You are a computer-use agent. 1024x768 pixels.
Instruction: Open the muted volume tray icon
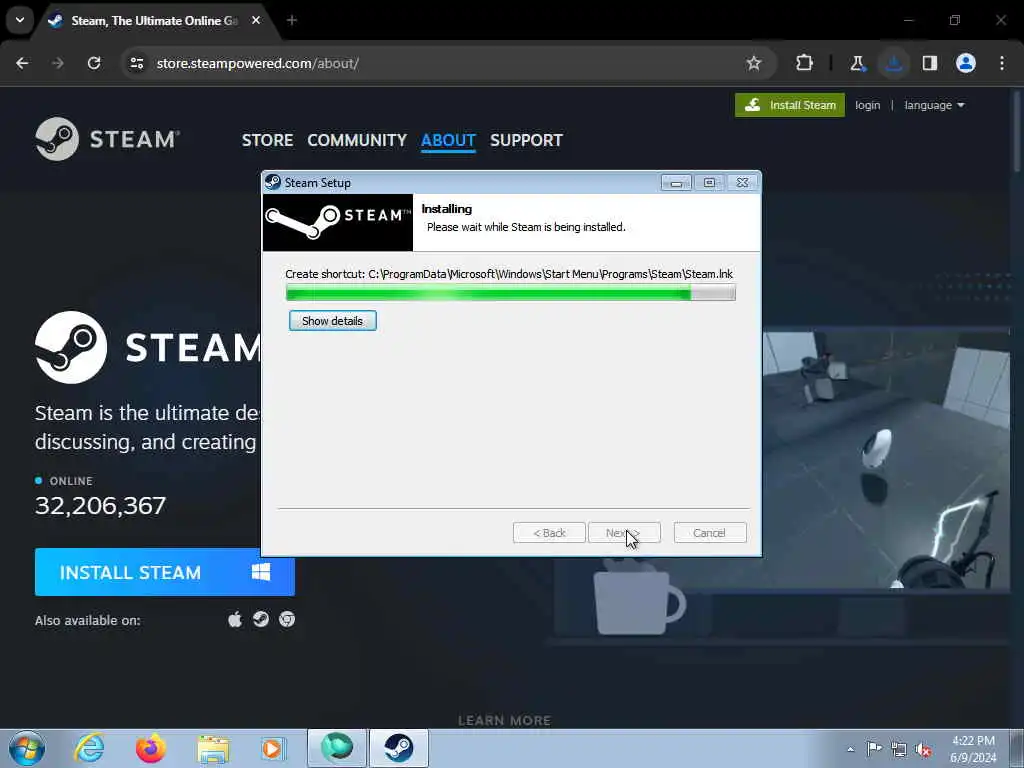pos(923,749)
